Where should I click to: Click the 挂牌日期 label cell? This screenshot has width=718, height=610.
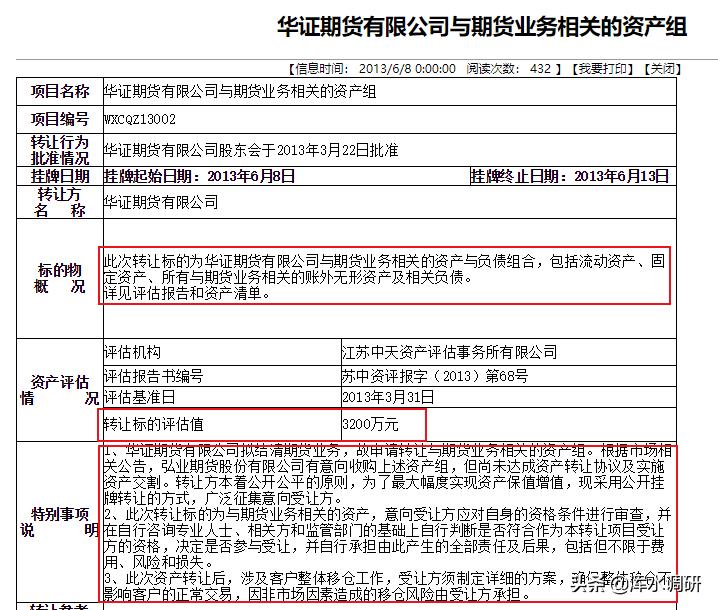pyautogui.click(x=60, y=176)
